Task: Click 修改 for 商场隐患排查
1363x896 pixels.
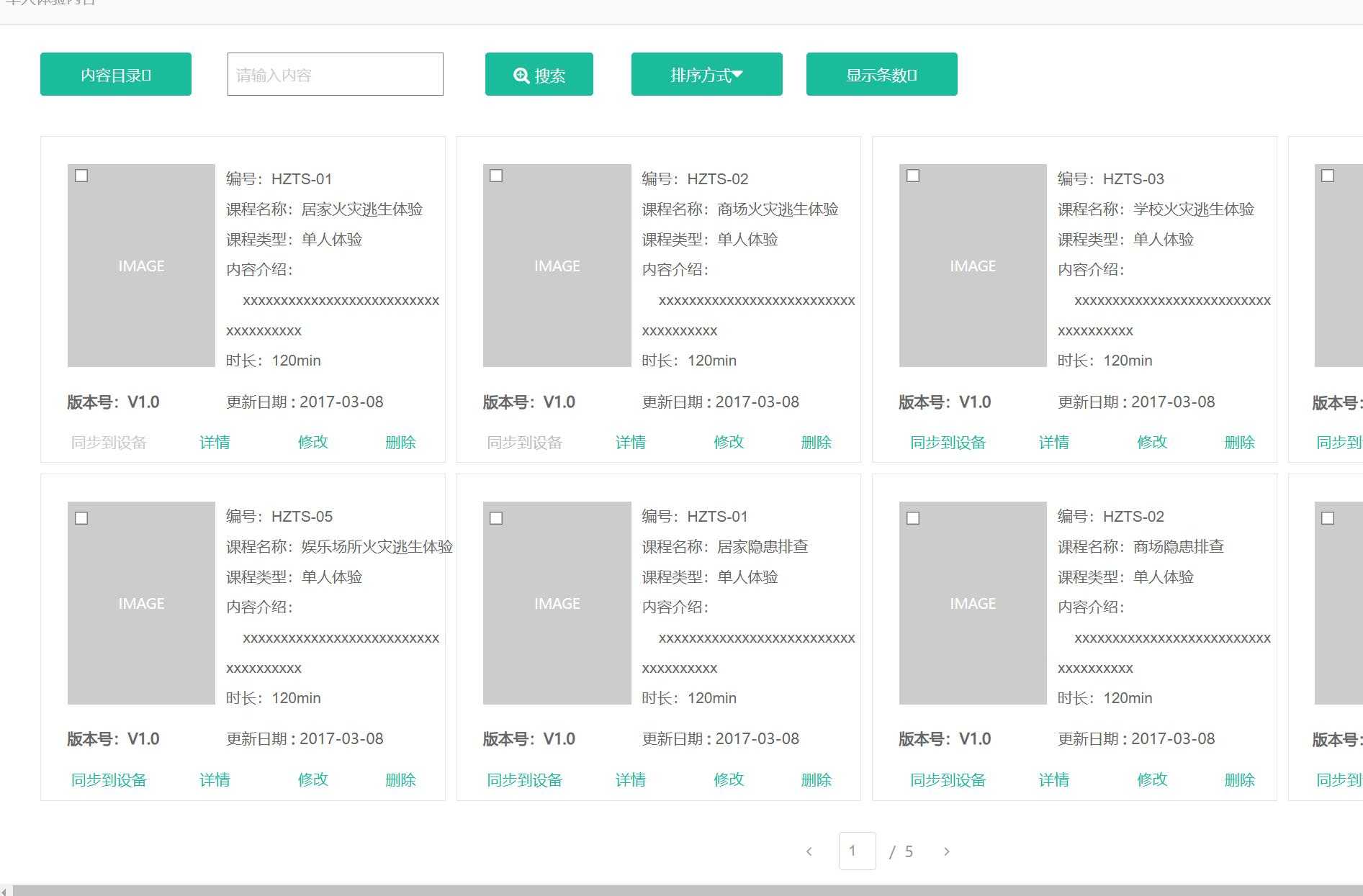Action: pyautogui.click(x=1152, y=779)
